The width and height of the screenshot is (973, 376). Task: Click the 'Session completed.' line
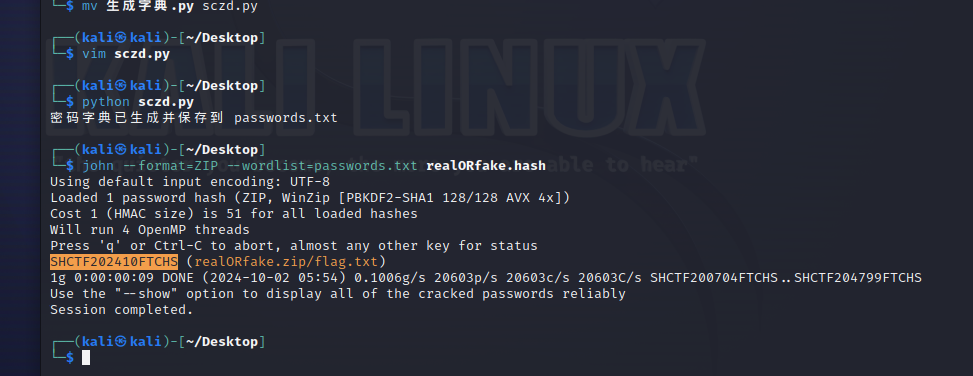tap(122, 310)
